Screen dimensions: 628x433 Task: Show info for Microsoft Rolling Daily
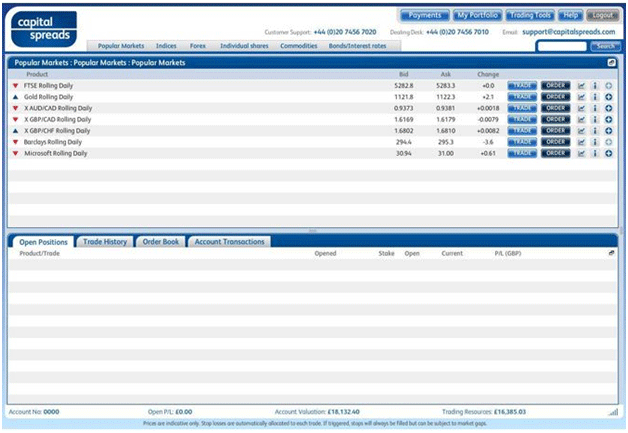pyautogui.click(x=595, y=153)
